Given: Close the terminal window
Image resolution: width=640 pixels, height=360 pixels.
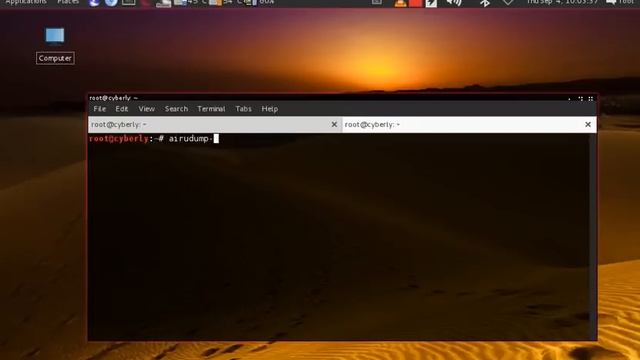Looking at the screenshot, I should pos(591,98).
